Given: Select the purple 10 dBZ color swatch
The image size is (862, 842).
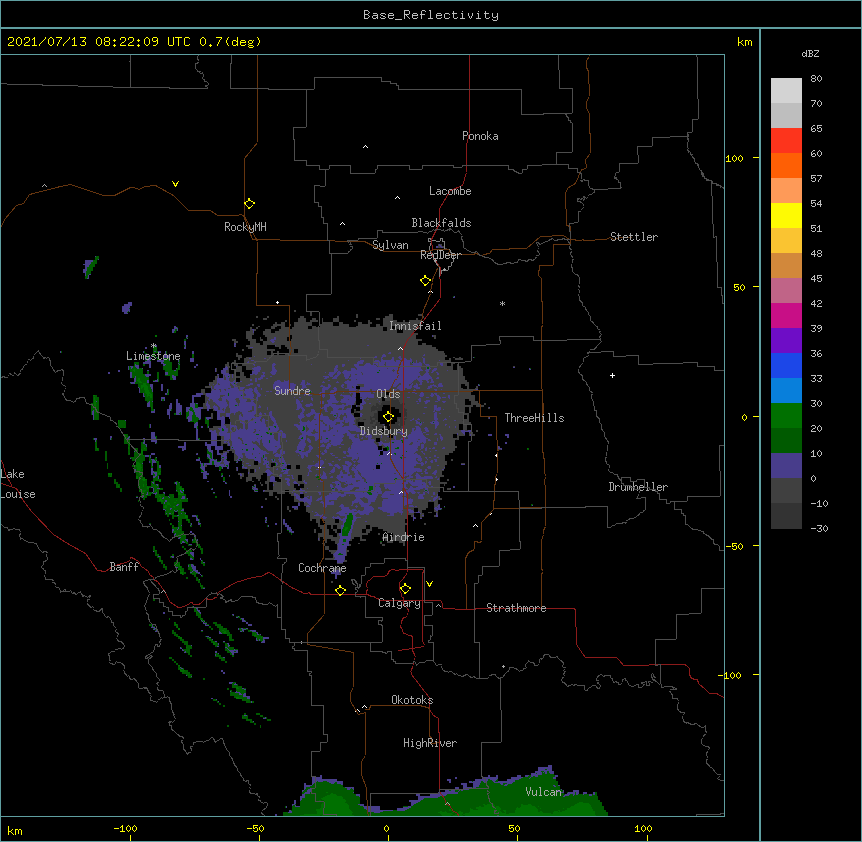Looking at the screenshot, I should [x=786, y=466].
